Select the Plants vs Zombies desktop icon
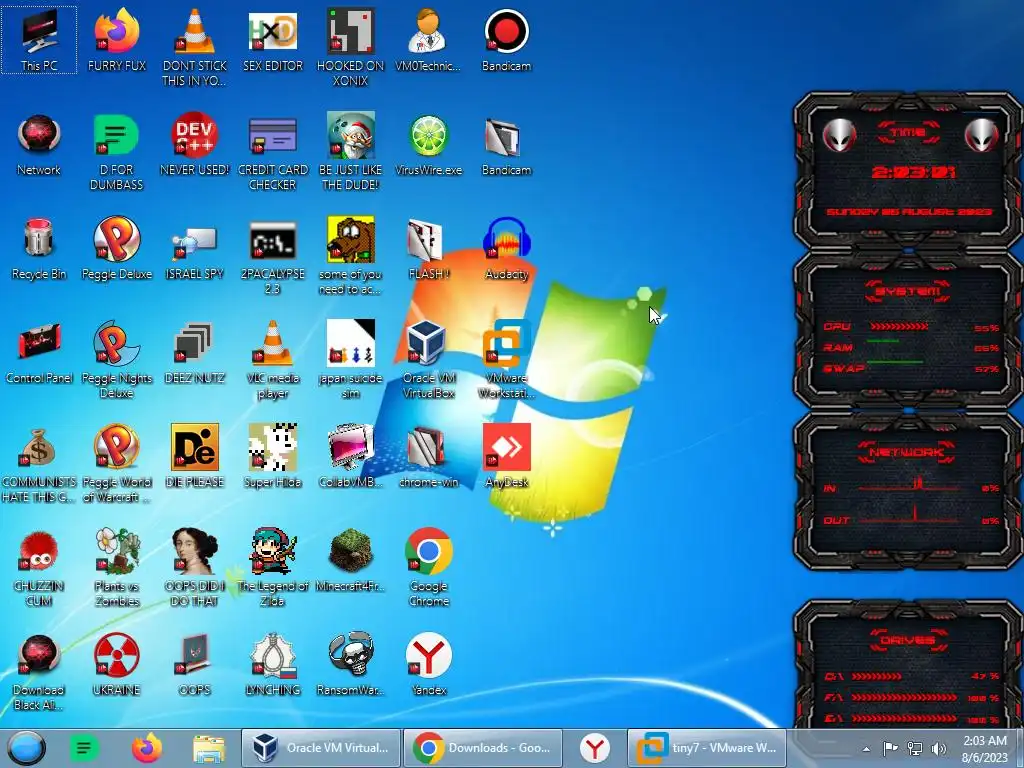The width and height of the screenshot is (1024, 768). 117,567
